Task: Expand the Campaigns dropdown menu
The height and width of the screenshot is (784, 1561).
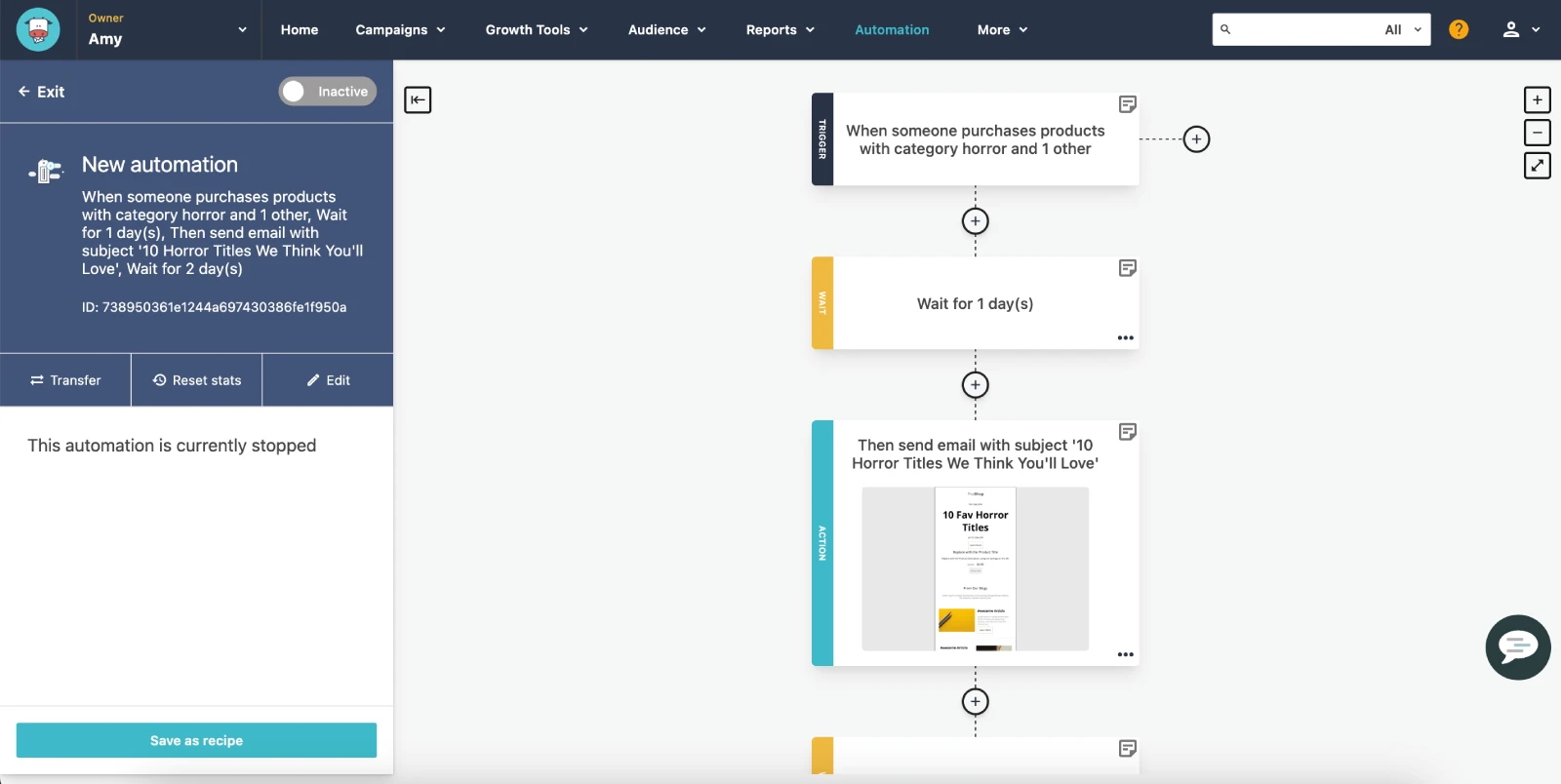Action: [400, 29]
